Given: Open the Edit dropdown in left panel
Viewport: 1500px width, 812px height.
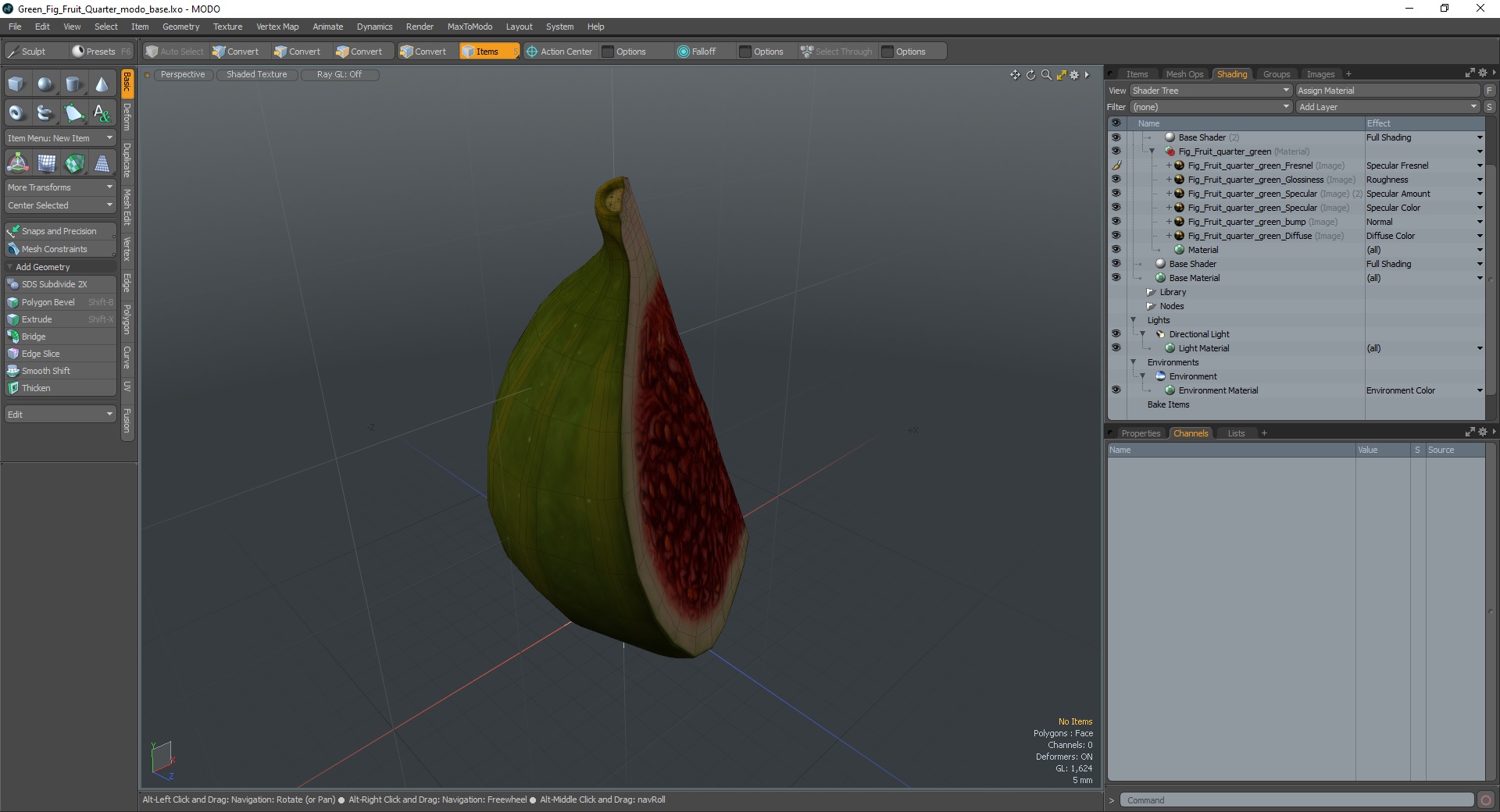Looking at the screenshot, I should 60,415.
